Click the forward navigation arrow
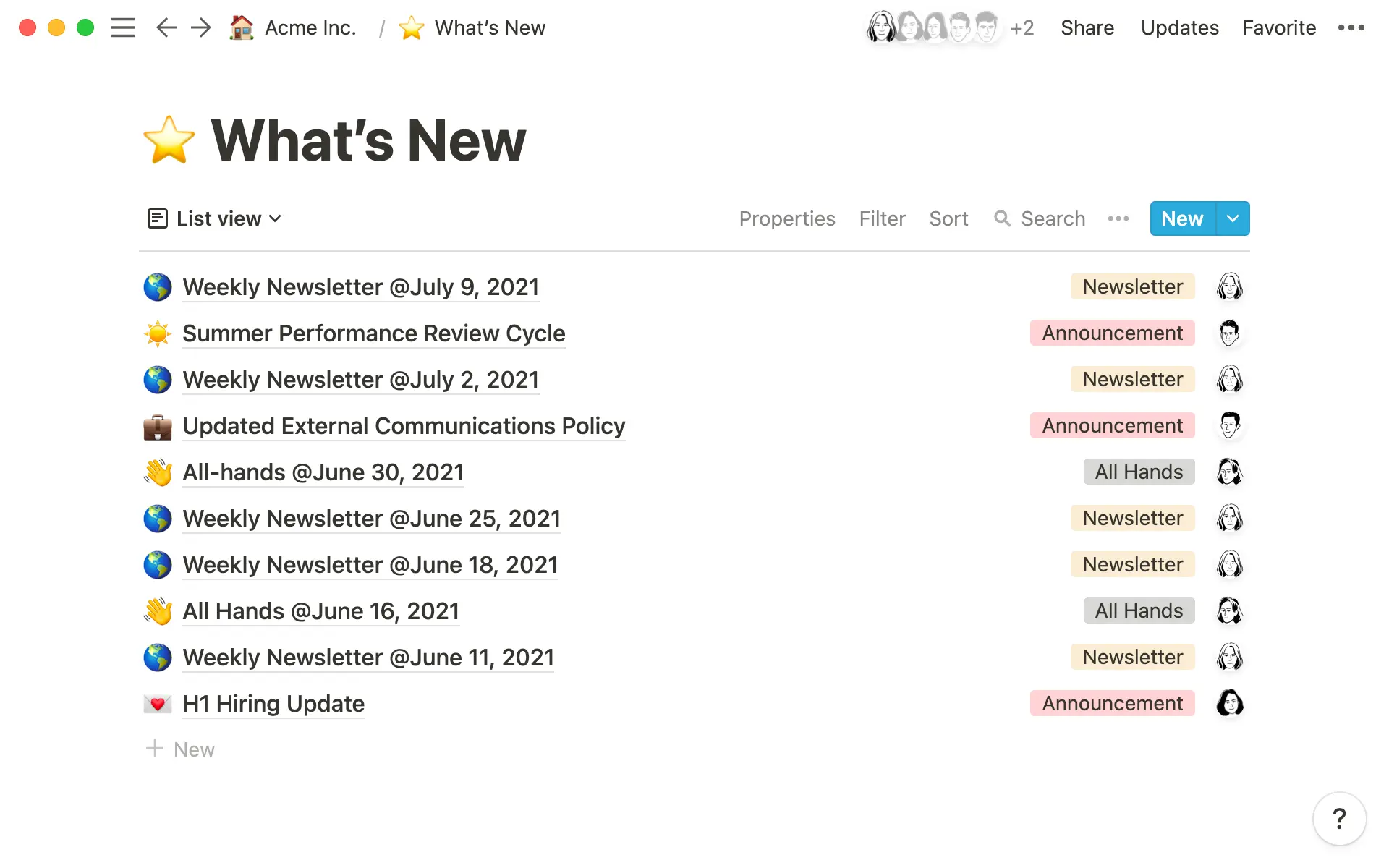1389x868 pixels. coord(200,27)
